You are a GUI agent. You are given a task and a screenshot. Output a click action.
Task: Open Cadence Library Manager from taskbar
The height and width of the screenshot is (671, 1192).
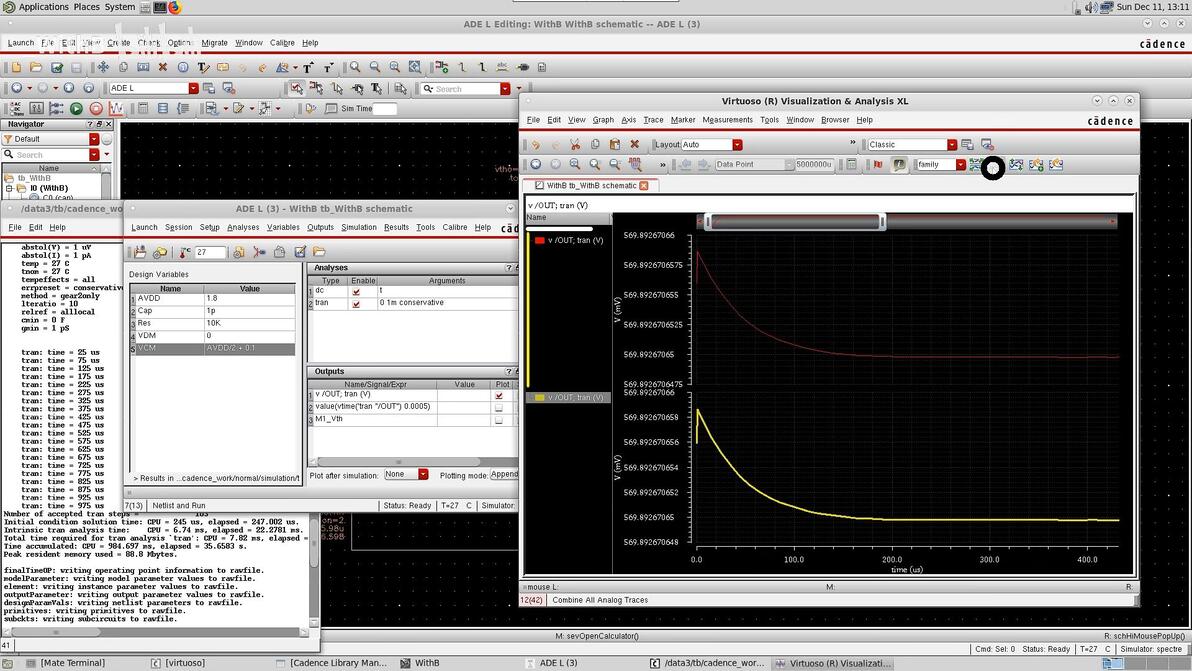(330, 663)
